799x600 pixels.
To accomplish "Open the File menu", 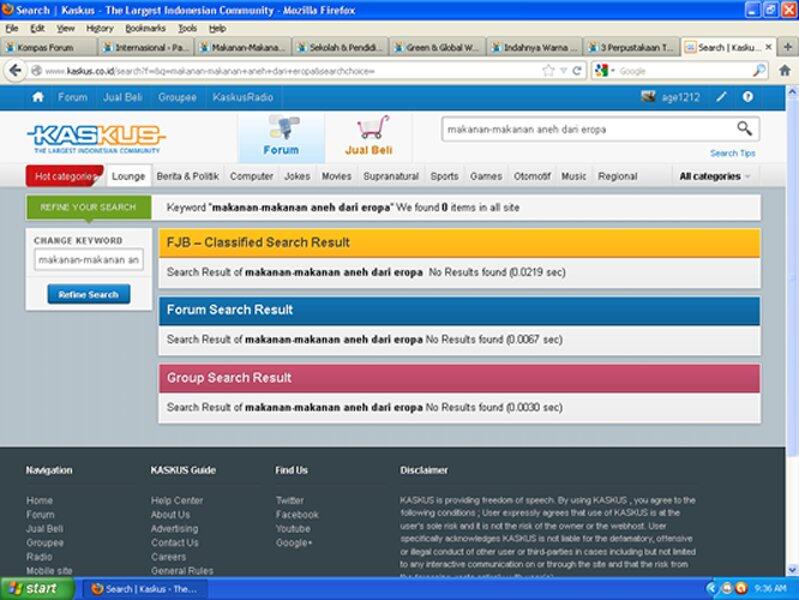I will point(12,28).
